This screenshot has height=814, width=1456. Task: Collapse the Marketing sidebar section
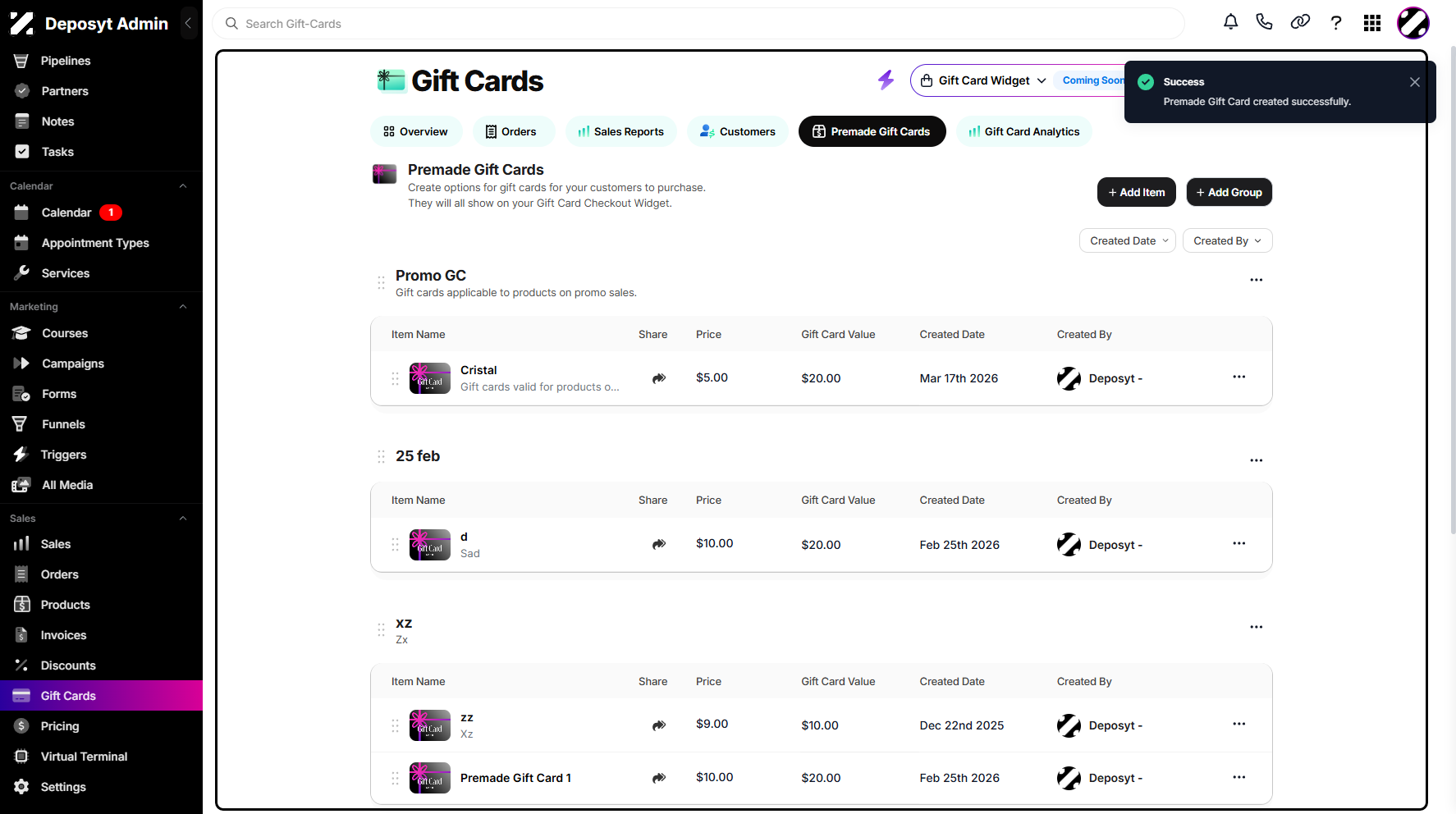pos(183,307)
